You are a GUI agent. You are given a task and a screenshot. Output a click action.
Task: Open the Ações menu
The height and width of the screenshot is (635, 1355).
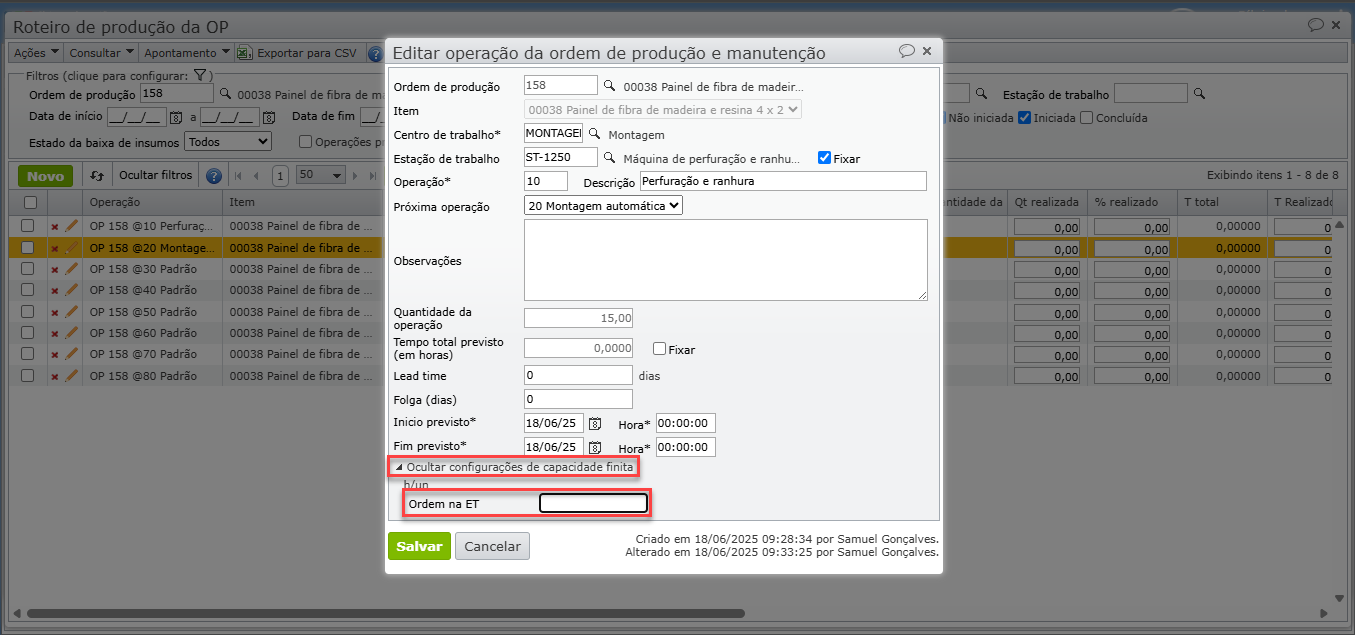pyautogui.click(x=37, y=52)
